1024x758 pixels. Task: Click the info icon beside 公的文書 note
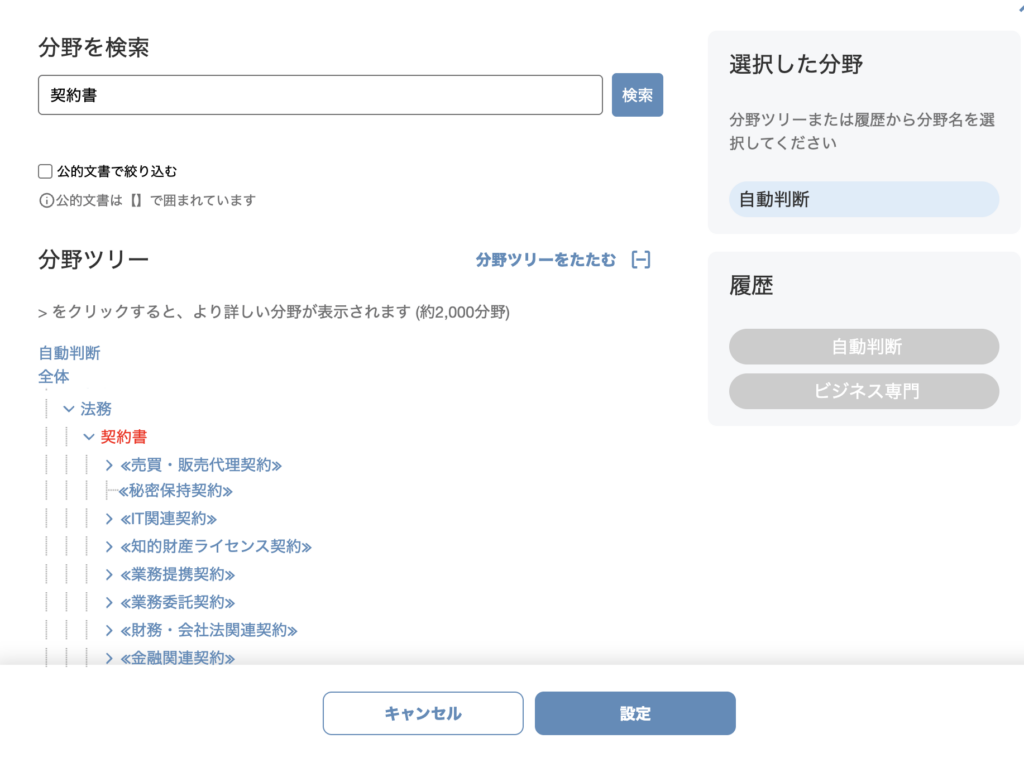46,200
